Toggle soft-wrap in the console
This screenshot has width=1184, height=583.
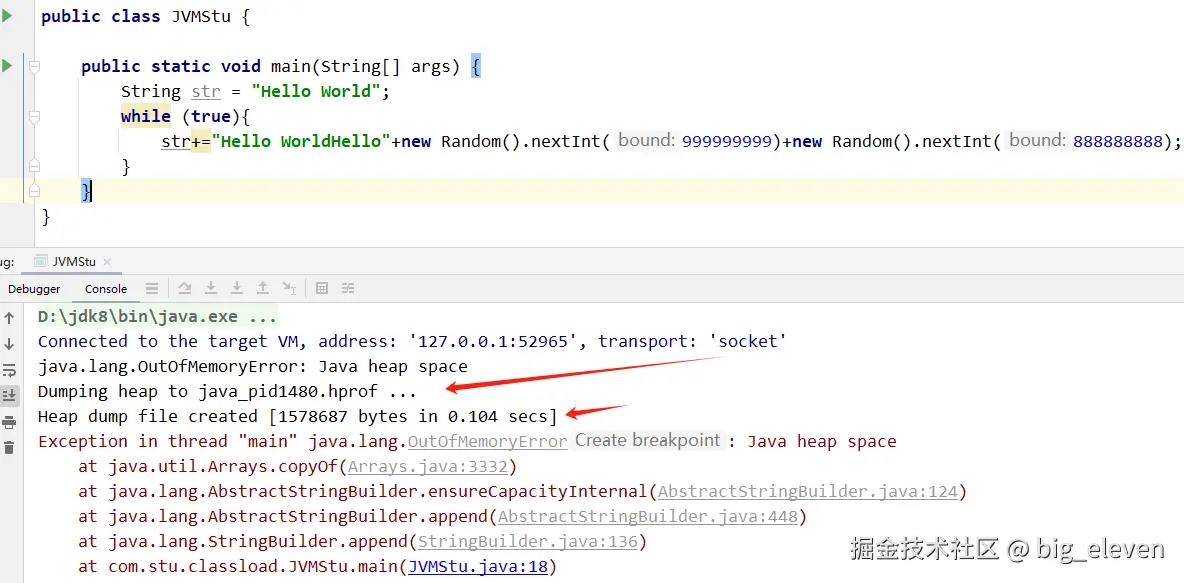click(9, 370)
